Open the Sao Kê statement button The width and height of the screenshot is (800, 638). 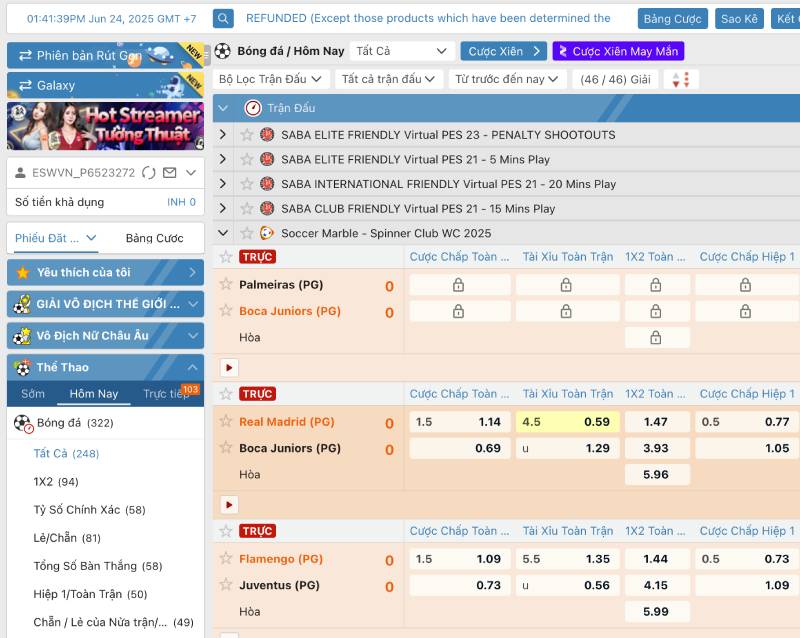pos(739,19)
